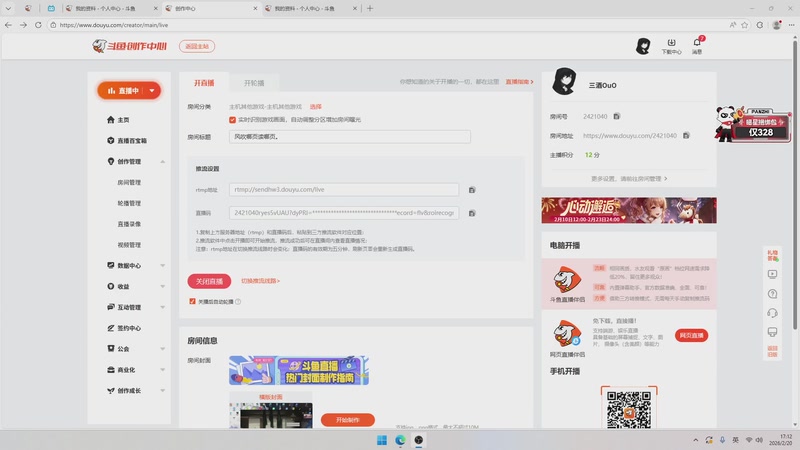The image size is (800, 450).
Task: Open 直播指南 link
Action: 519,82
